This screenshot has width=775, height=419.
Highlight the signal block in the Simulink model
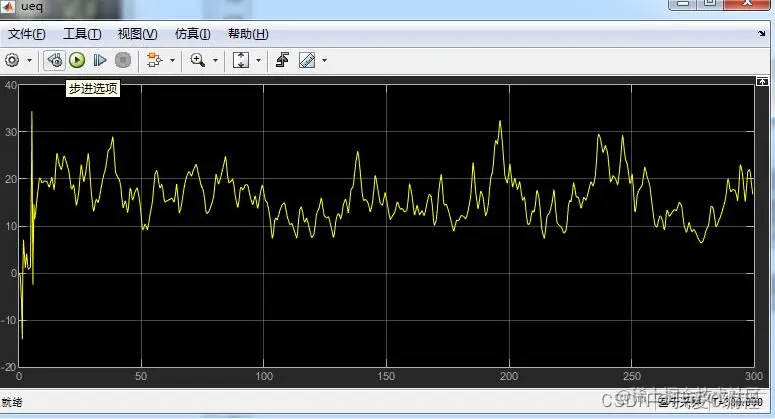click(154, 60)
